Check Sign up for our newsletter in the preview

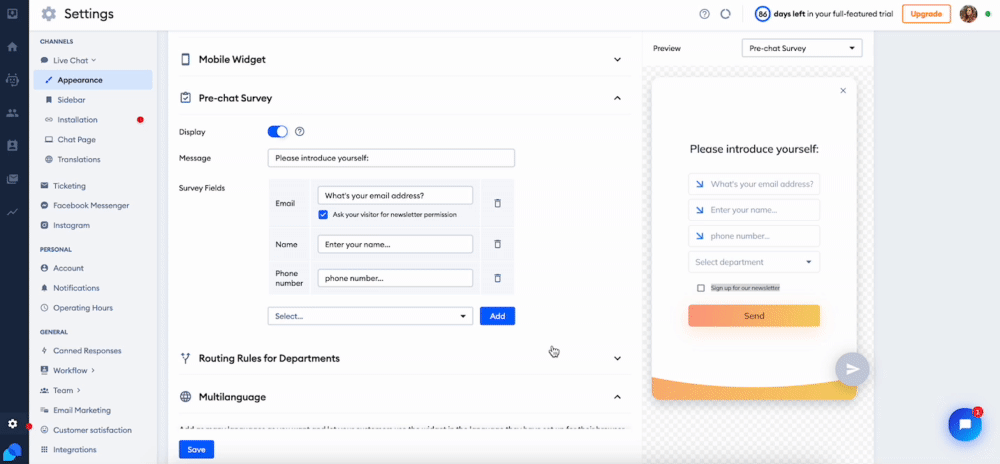(701, 288)
